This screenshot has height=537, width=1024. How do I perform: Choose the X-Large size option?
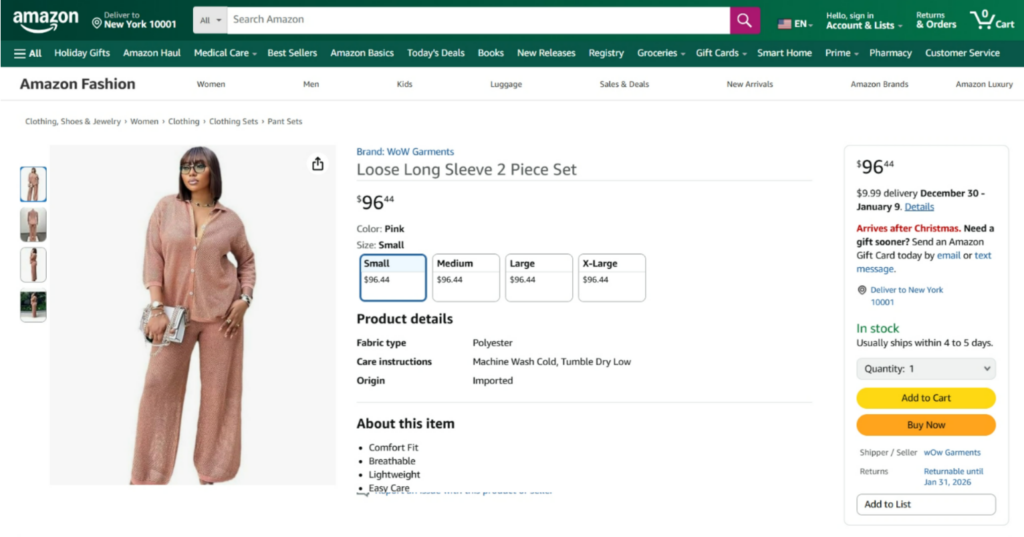coord(612,277)
